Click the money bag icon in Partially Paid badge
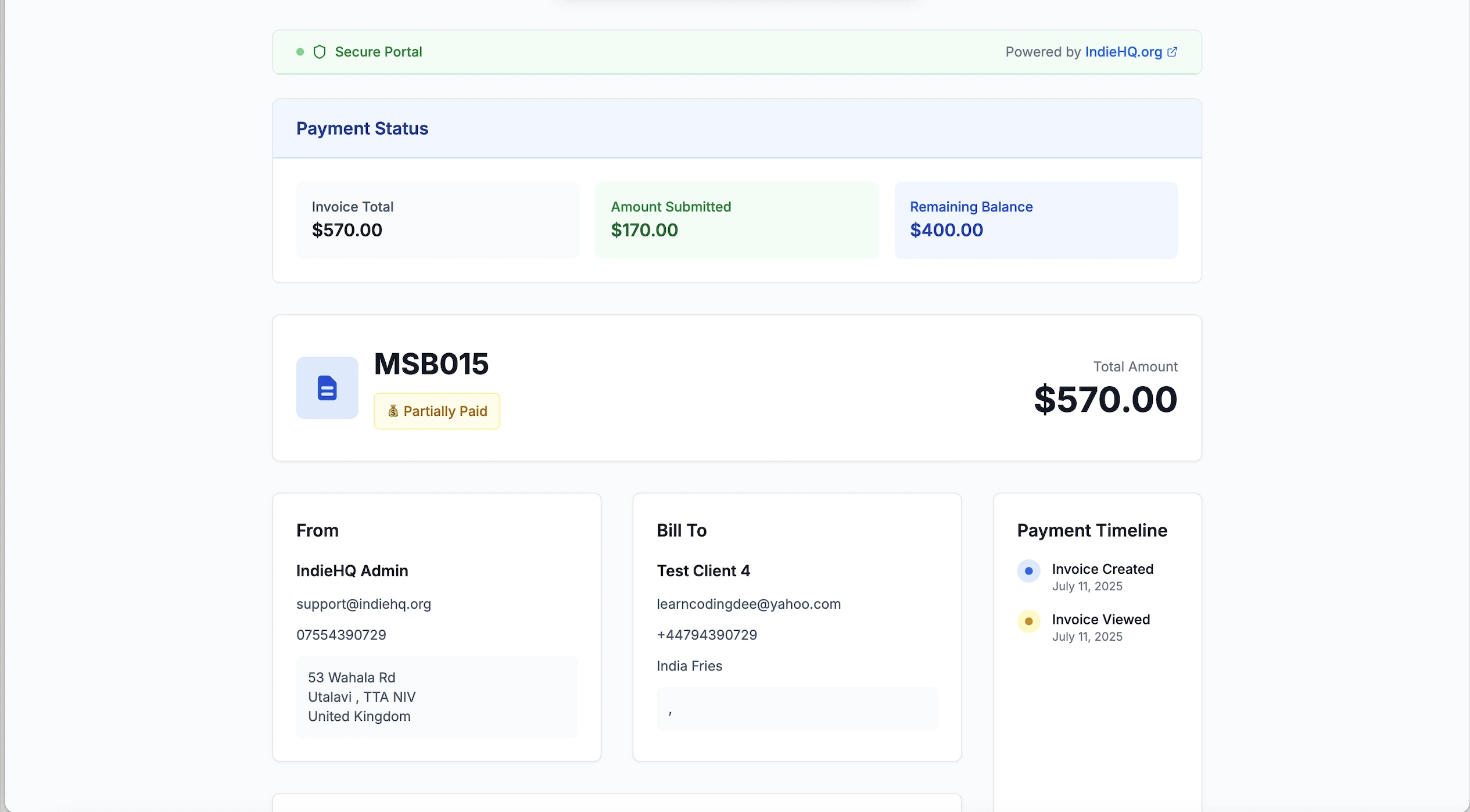 (x=393, y=411)
